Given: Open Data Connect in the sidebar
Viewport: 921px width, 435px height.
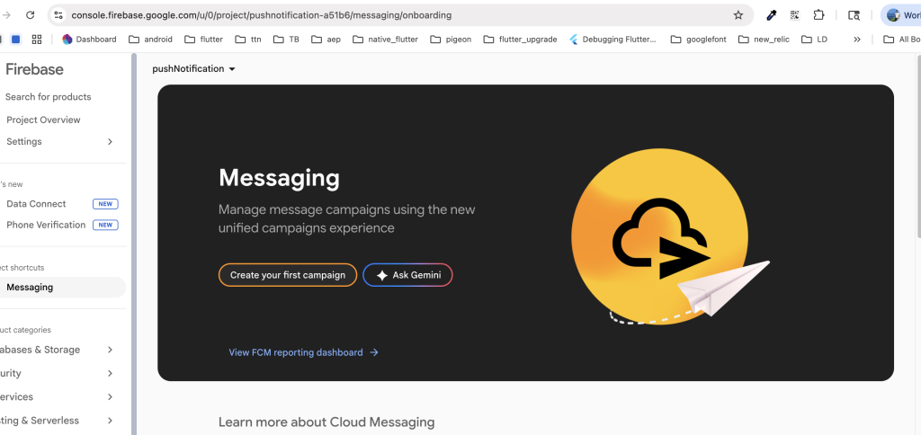Looking at the screenshot, I should click(x=36, y=204).
